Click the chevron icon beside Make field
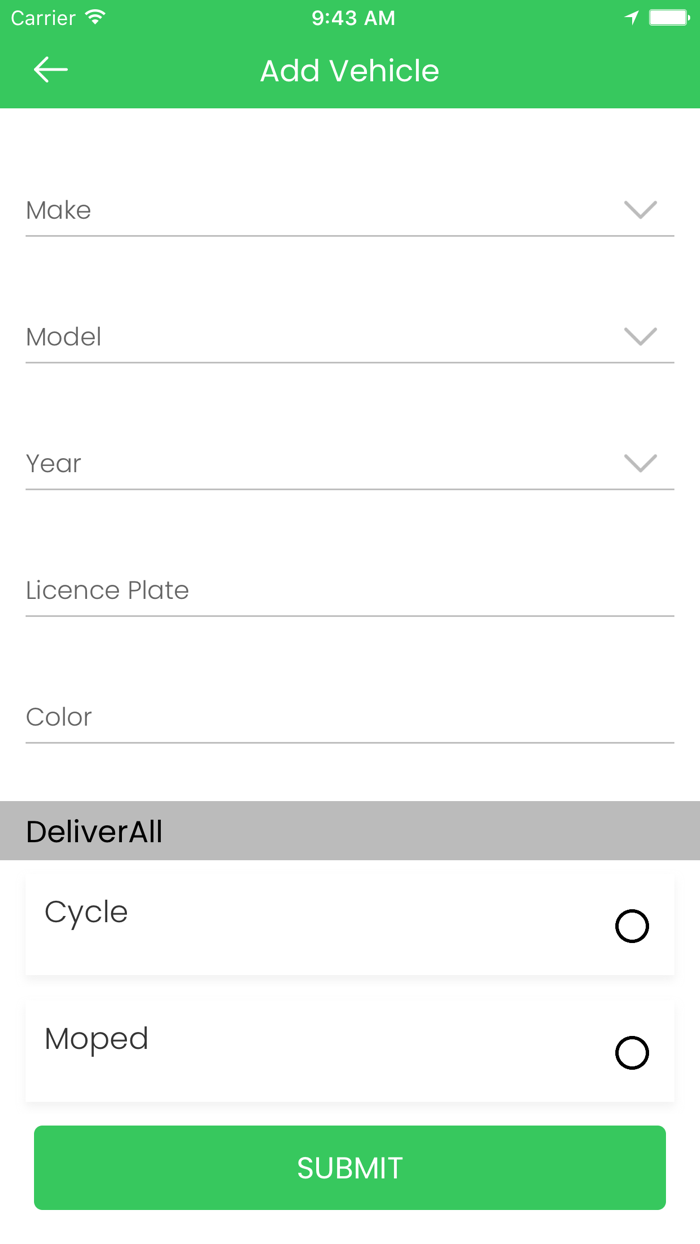This screenshot has width=700, height=1244. [x=640, y=210]
